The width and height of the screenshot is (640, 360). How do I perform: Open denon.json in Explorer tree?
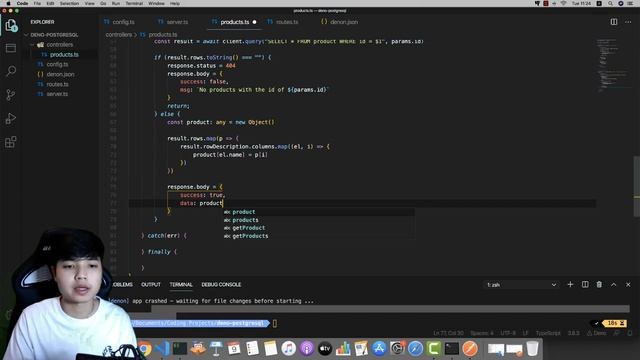coord(60,74)
